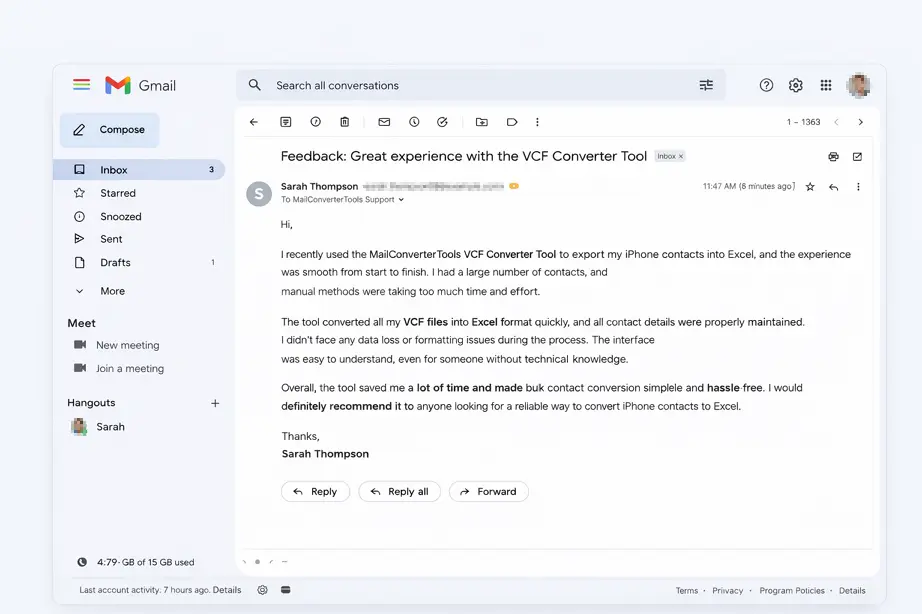Delete the email using the trash icon
The width and height of the screenshot is (922, 614).
pyautogui.click(x=343, y=121)
